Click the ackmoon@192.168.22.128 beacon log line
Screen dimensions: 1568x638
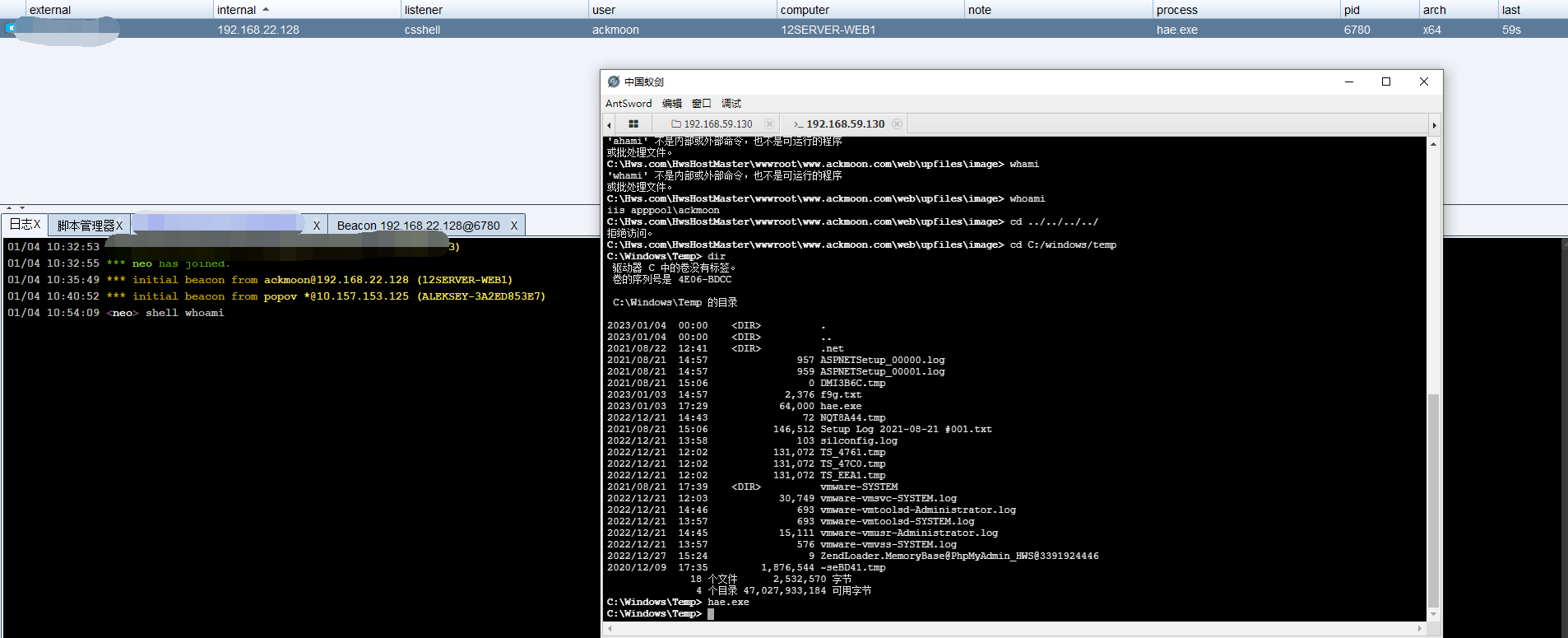tap(260, 280)
